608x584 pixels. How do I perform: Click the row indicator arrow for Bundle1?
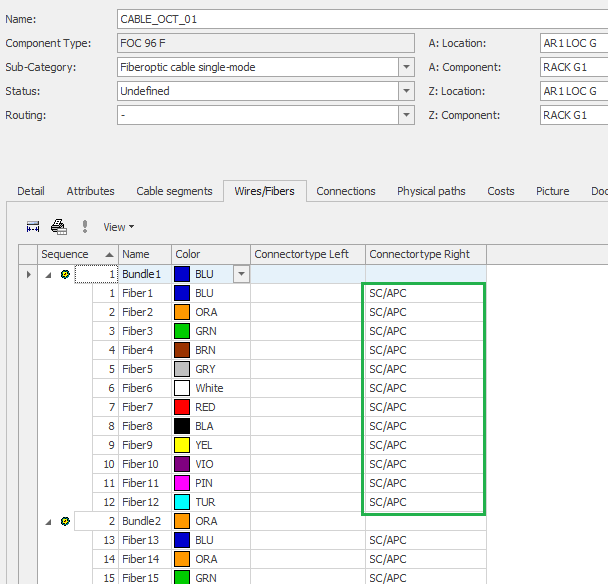(28, 275)
